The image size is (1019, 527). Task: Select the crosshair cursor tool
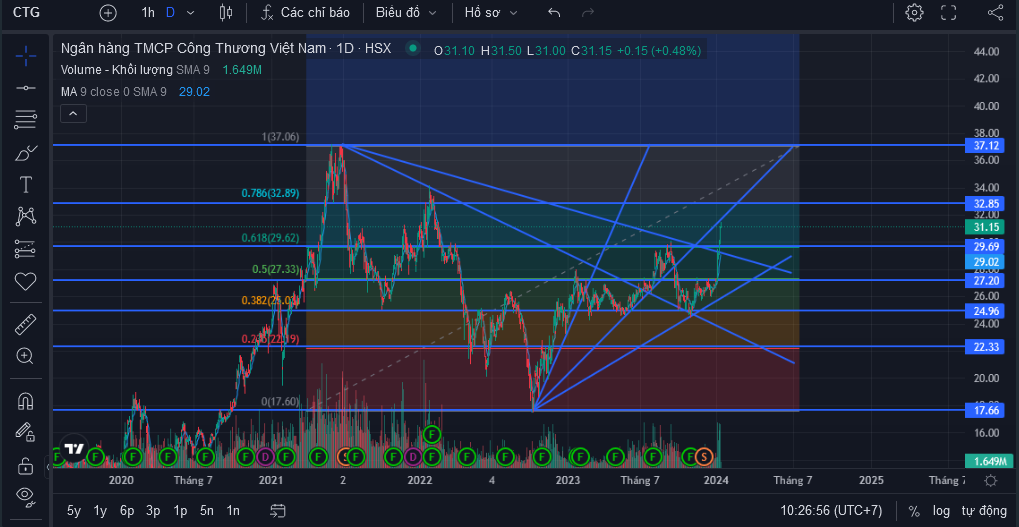tap(25, 57)
